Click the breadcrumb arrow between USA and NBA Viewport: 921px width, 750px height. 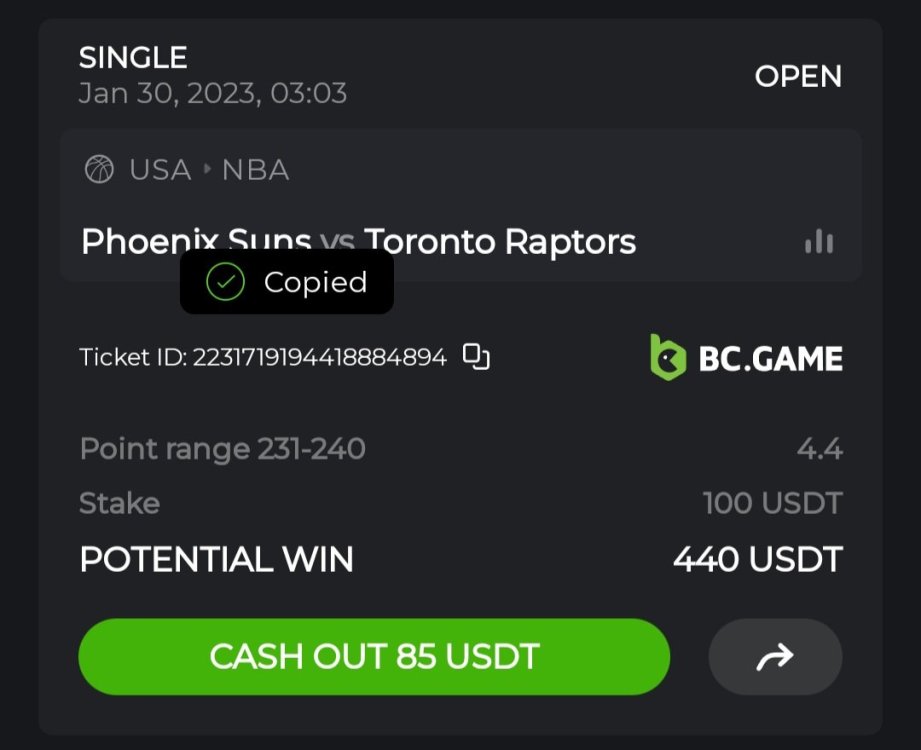click(x=207, y=170)
